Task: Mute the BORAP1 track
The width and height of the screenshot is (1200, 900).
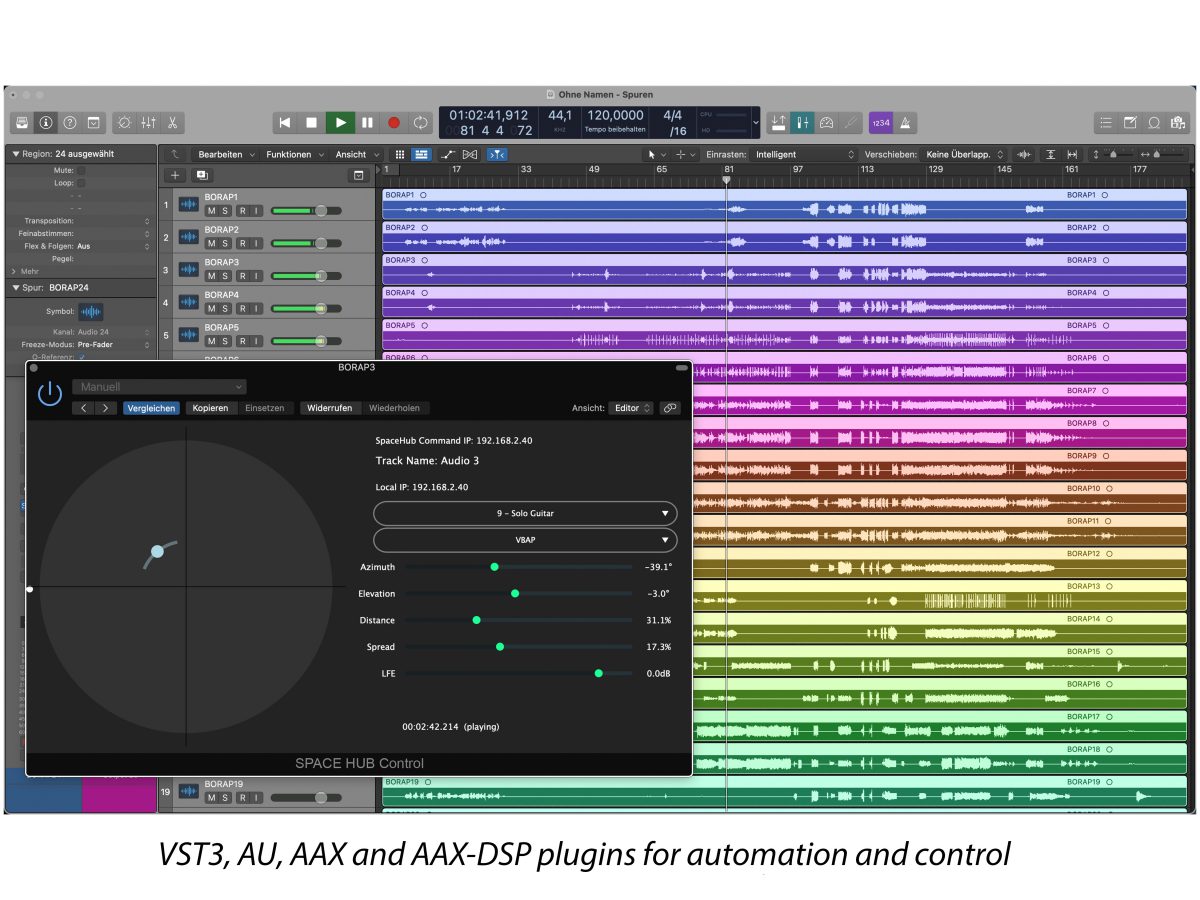Action: 211,211
